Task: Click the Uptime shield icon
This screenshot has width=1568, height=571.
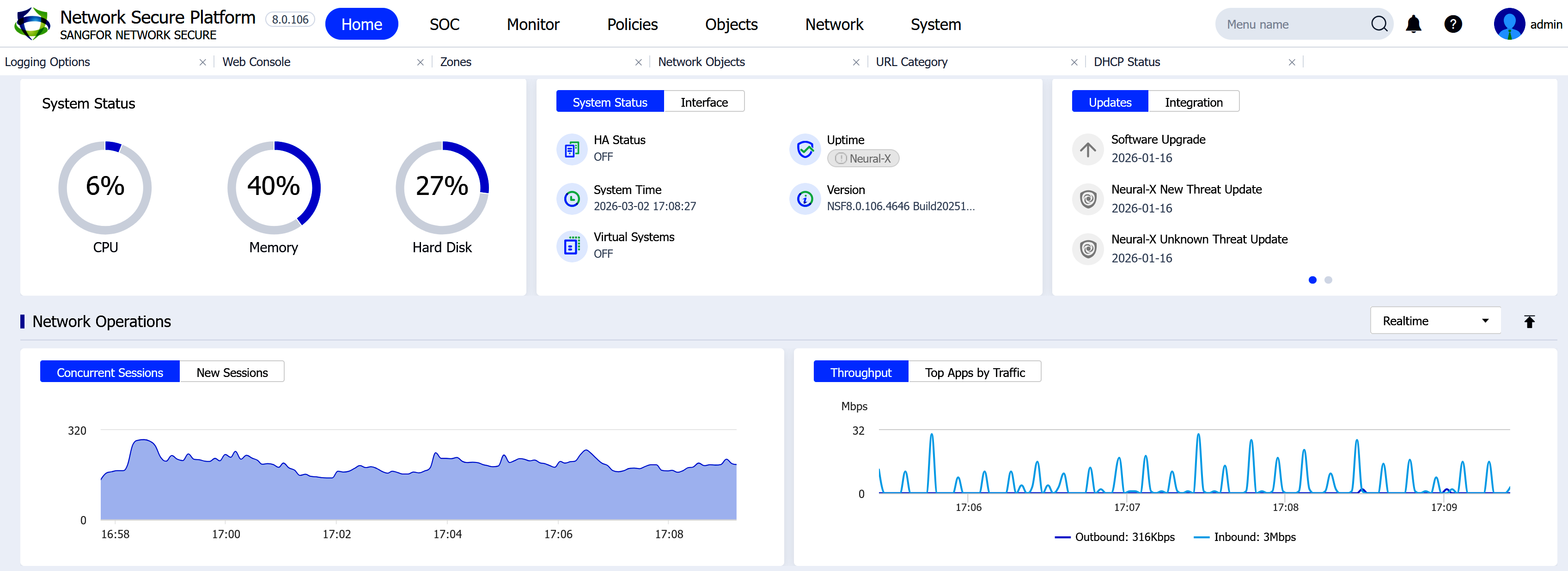Action: [x=805, y=149]
